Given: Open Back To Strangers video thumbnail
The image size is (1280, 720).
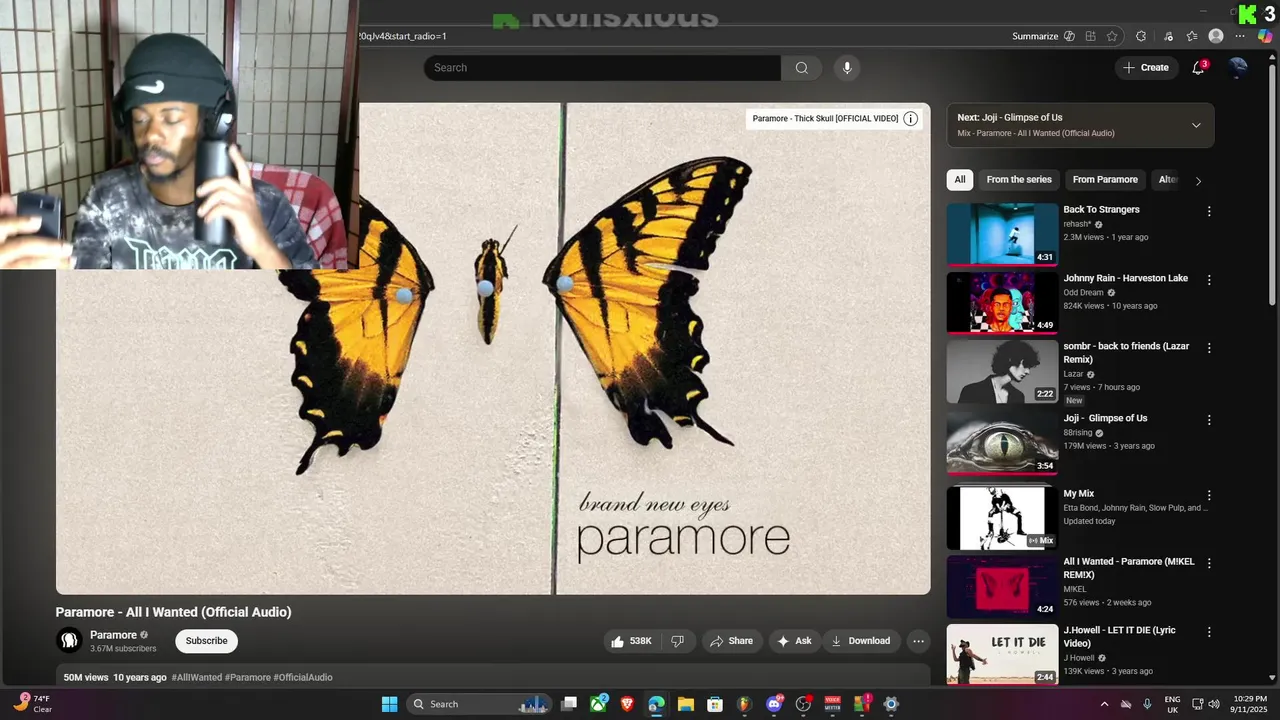Looking at the screenshot, I should click(x=1002, y=234).
